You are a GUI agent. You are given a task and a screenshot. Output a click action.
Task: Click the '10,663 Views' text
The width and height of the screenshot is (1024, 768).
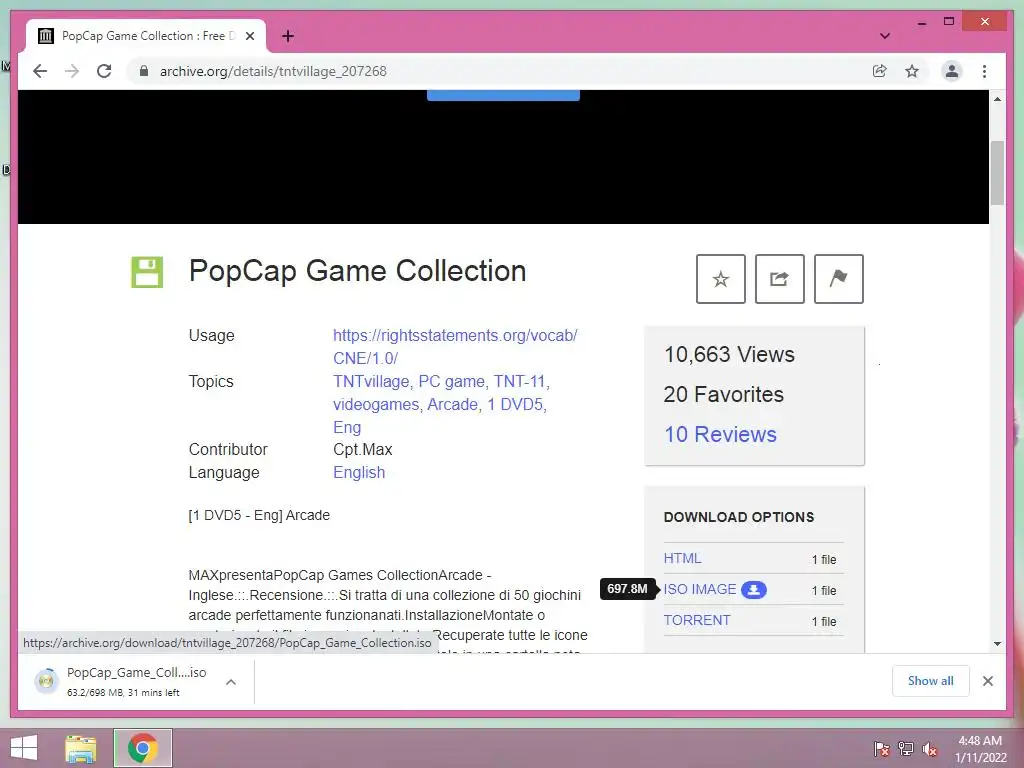coord(729,355)
